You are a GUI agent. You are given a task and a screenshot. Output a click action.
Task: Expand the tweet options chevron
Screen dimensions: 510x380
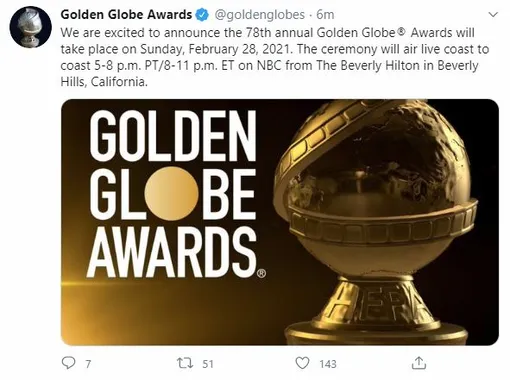tap(493, 15)
